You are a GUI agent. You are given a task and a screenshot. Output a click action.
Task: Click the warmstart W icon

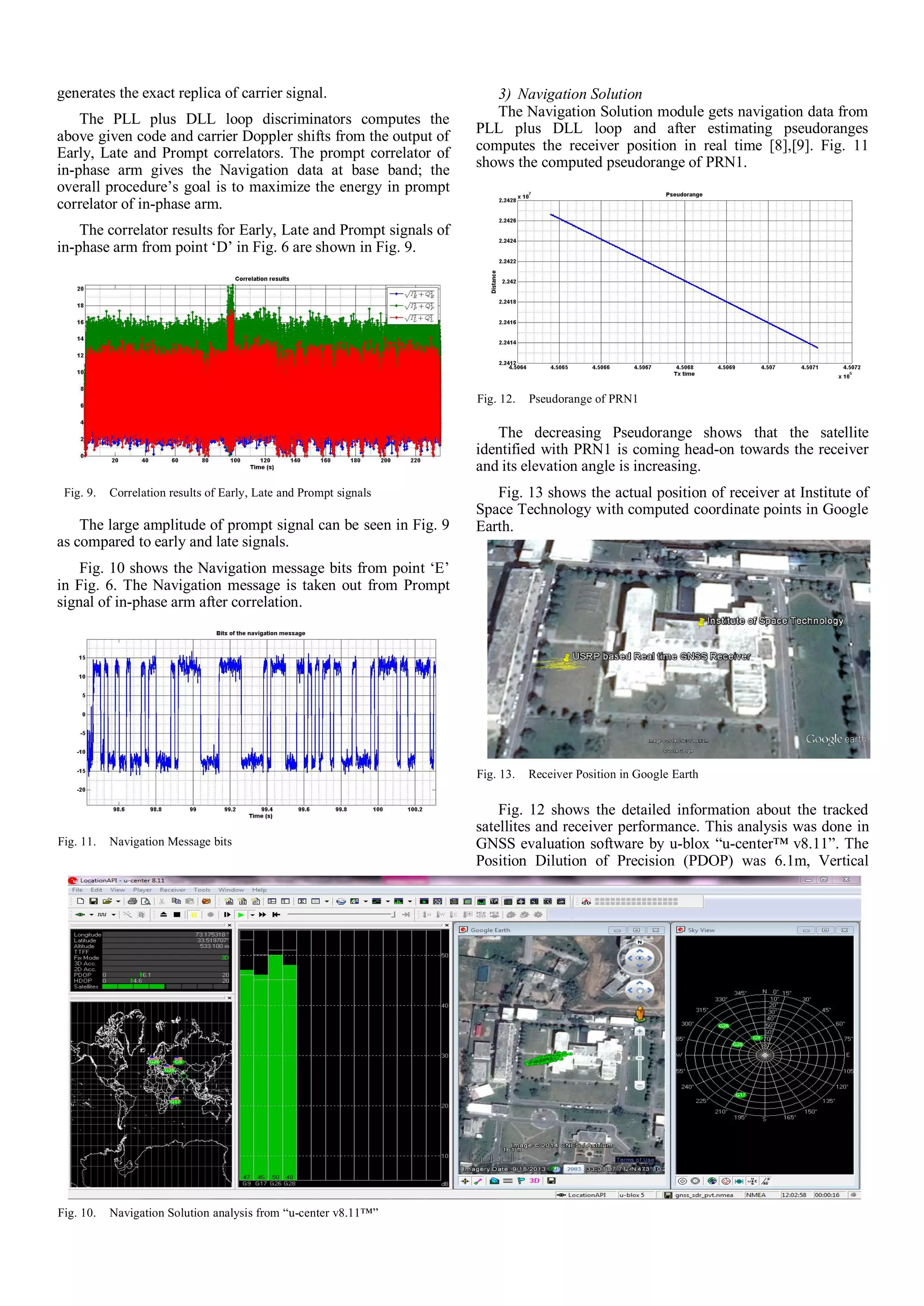(x=441, y=915)
